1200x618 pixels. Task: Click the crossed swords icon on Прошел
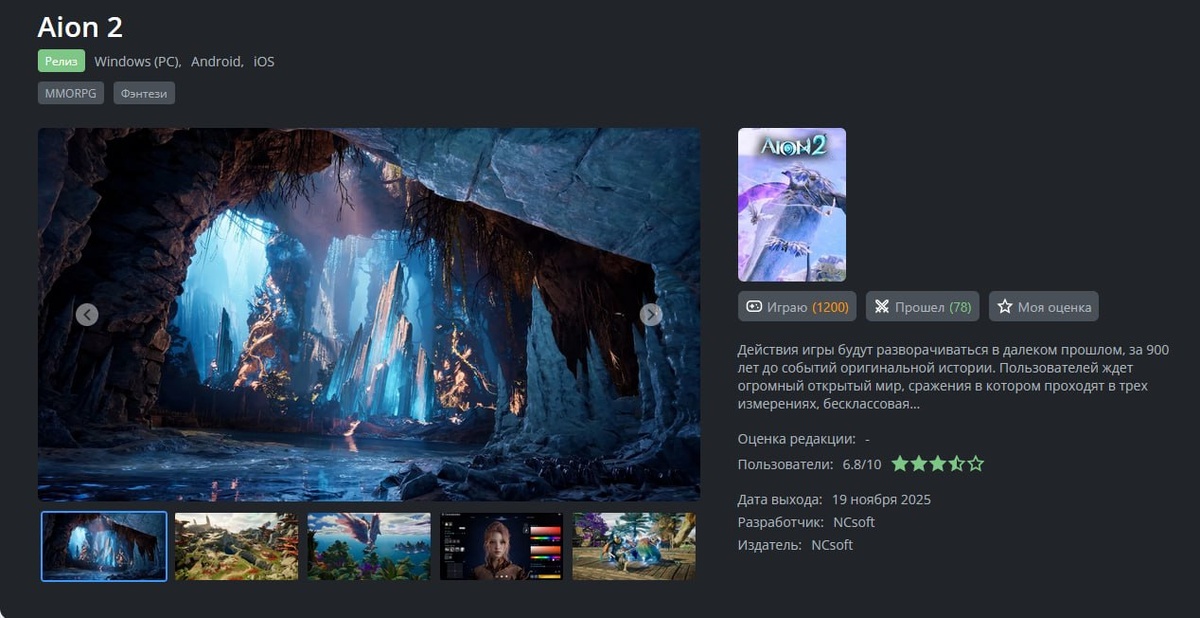click(882, 307)
